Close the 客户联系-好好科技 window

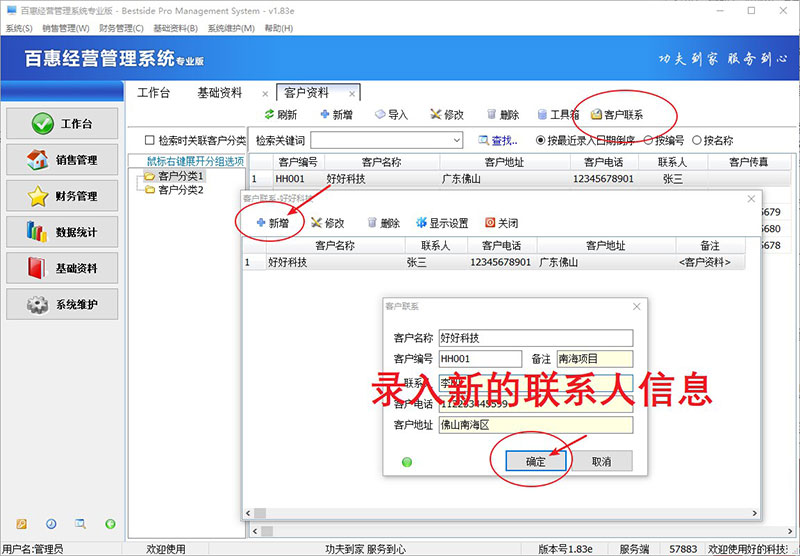[751, 199]
